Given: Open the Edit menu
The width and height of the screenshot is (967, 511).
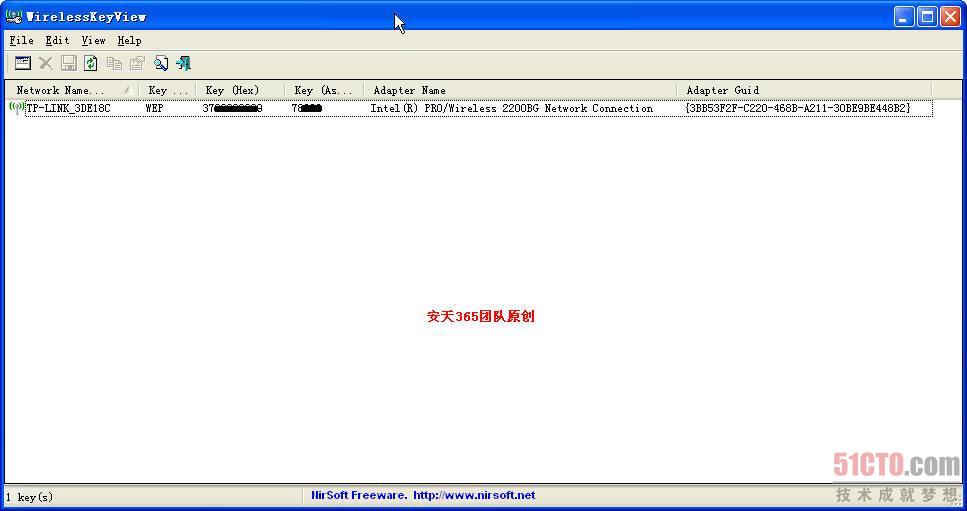Looking at the screenshot, I should [57, 41].
